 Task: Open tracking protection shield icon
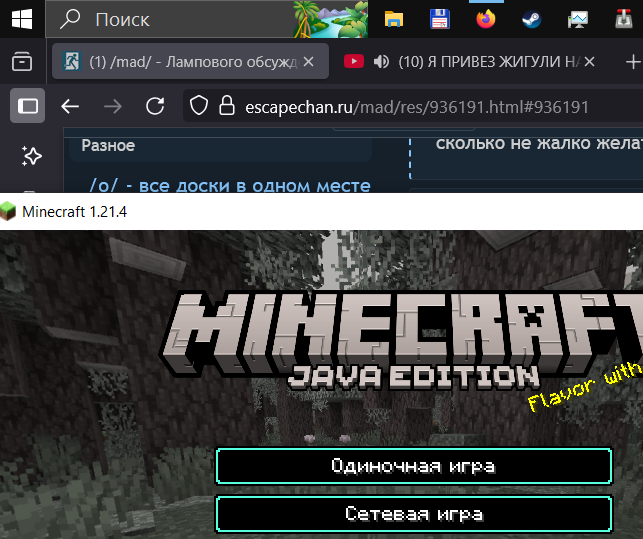coord(199,105)
